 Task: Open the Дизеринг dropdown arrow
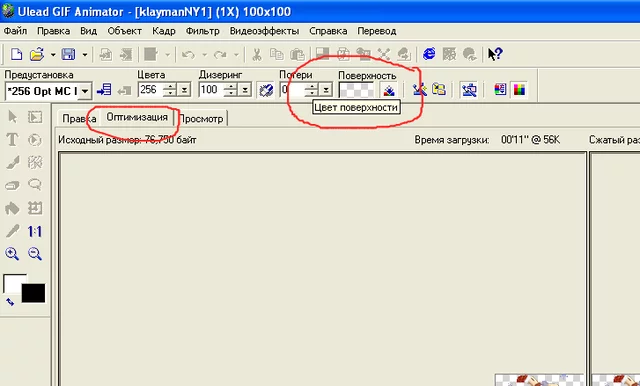point(244,90)
